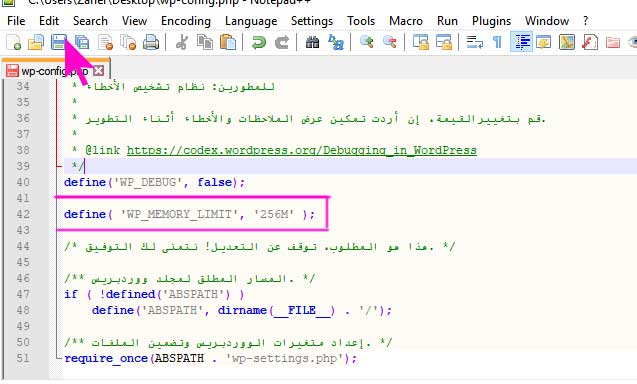The height and width of the screenshot is (384, 637).
Task: Zoom out using the magnifier minus icon
Action: [390, 42]
